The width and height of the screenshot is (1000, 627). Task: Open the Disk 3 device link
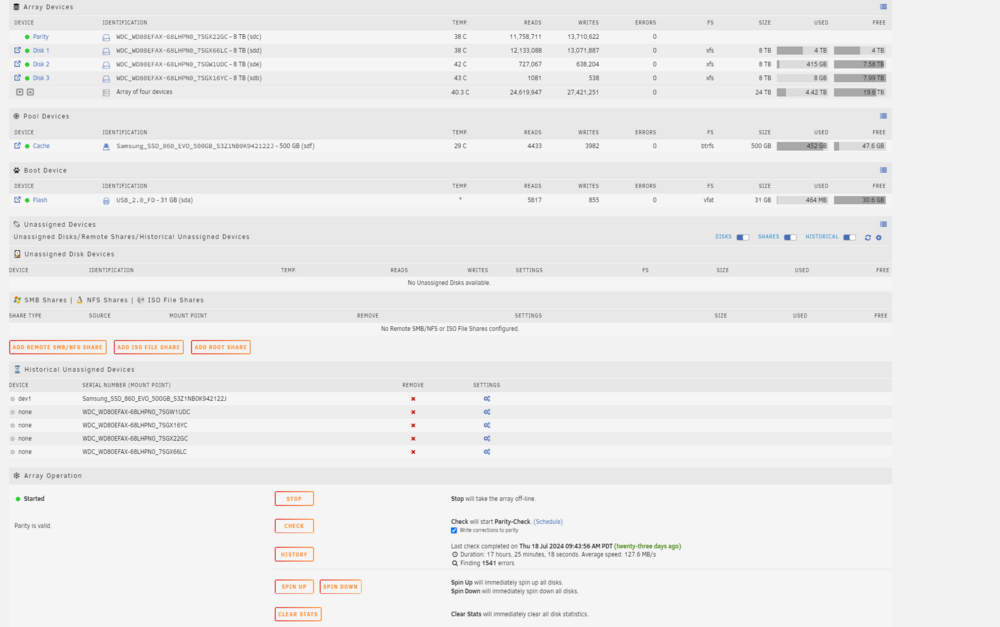pyautogui.click(x=41, y=78)
